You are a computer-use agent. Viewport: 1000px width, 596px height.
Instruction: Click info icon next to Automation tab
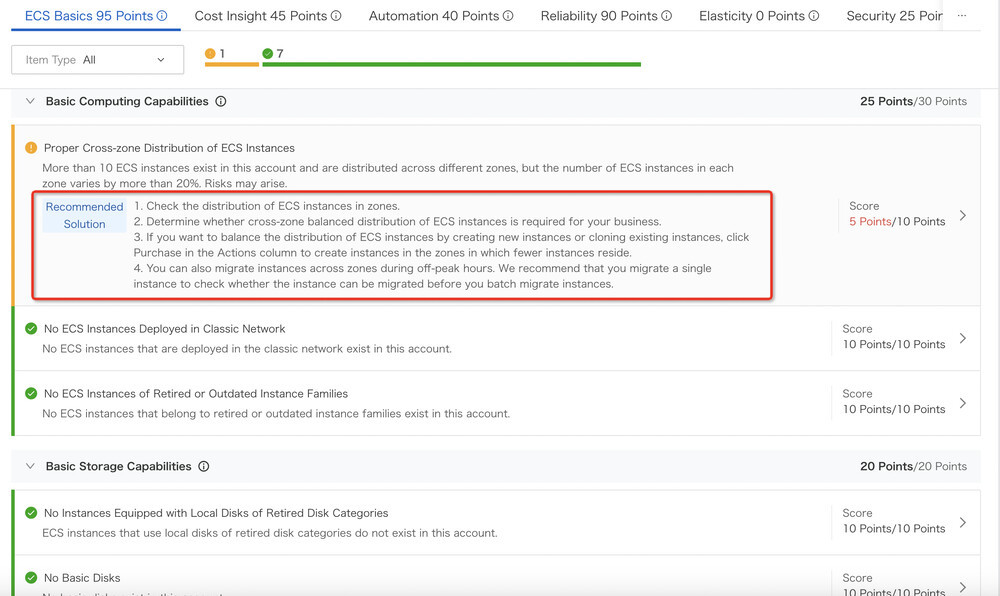tap(508, 16)
